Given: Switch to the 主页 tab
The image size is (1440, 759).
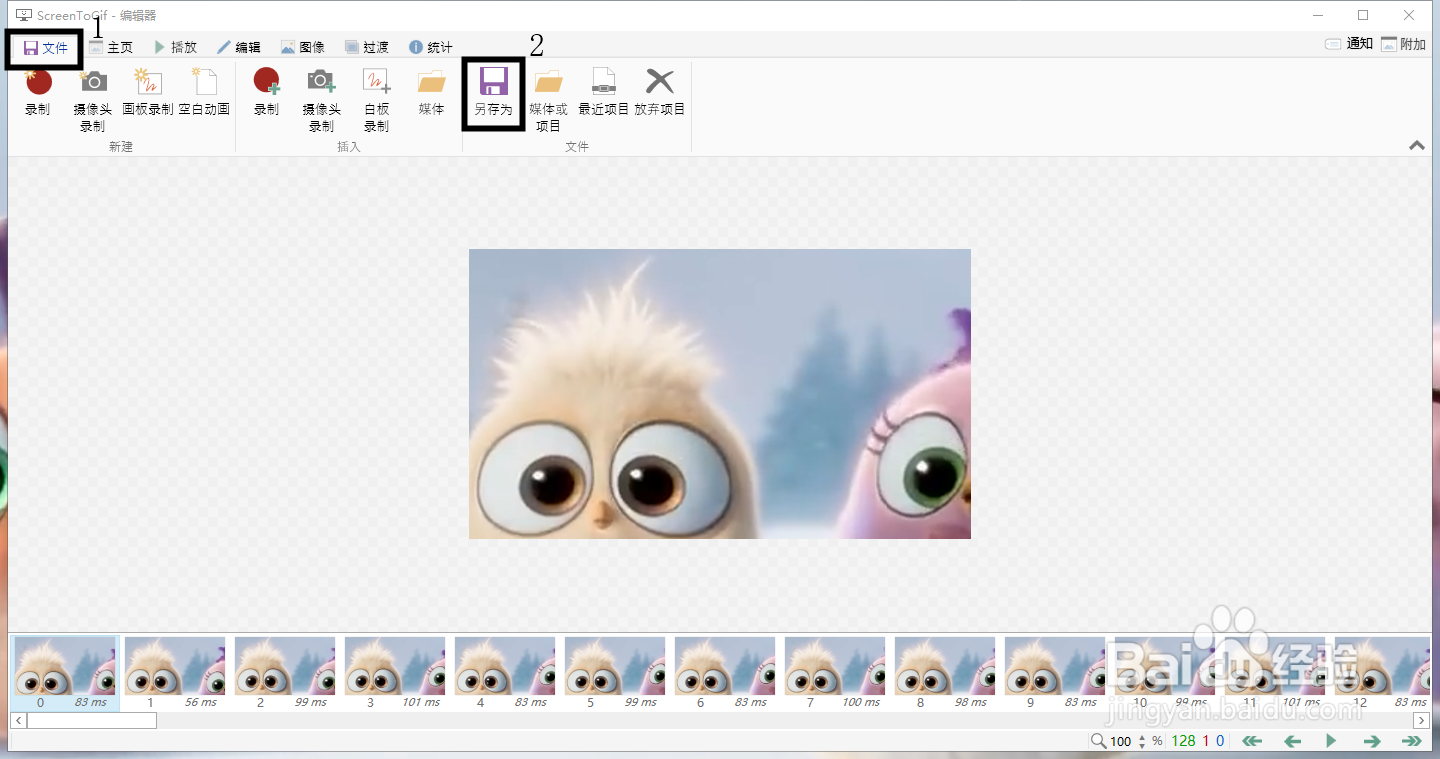Looking at the screenshot, I should coord(111,47).
